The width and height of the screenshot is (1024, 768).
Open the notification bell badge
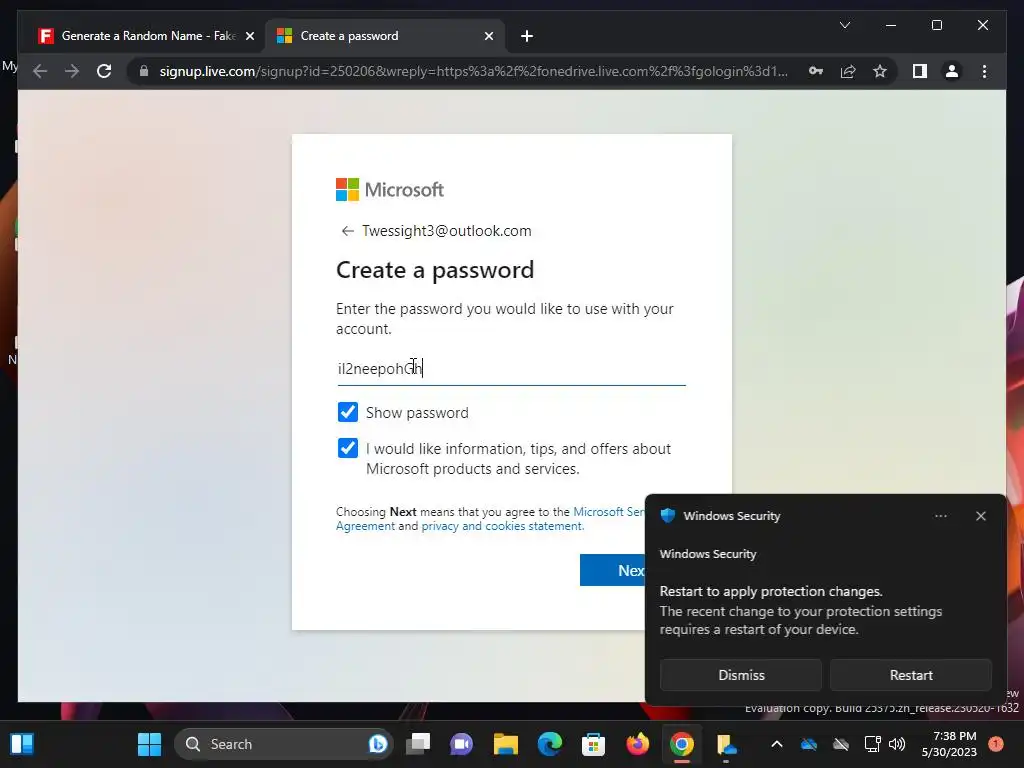[996, 744]
